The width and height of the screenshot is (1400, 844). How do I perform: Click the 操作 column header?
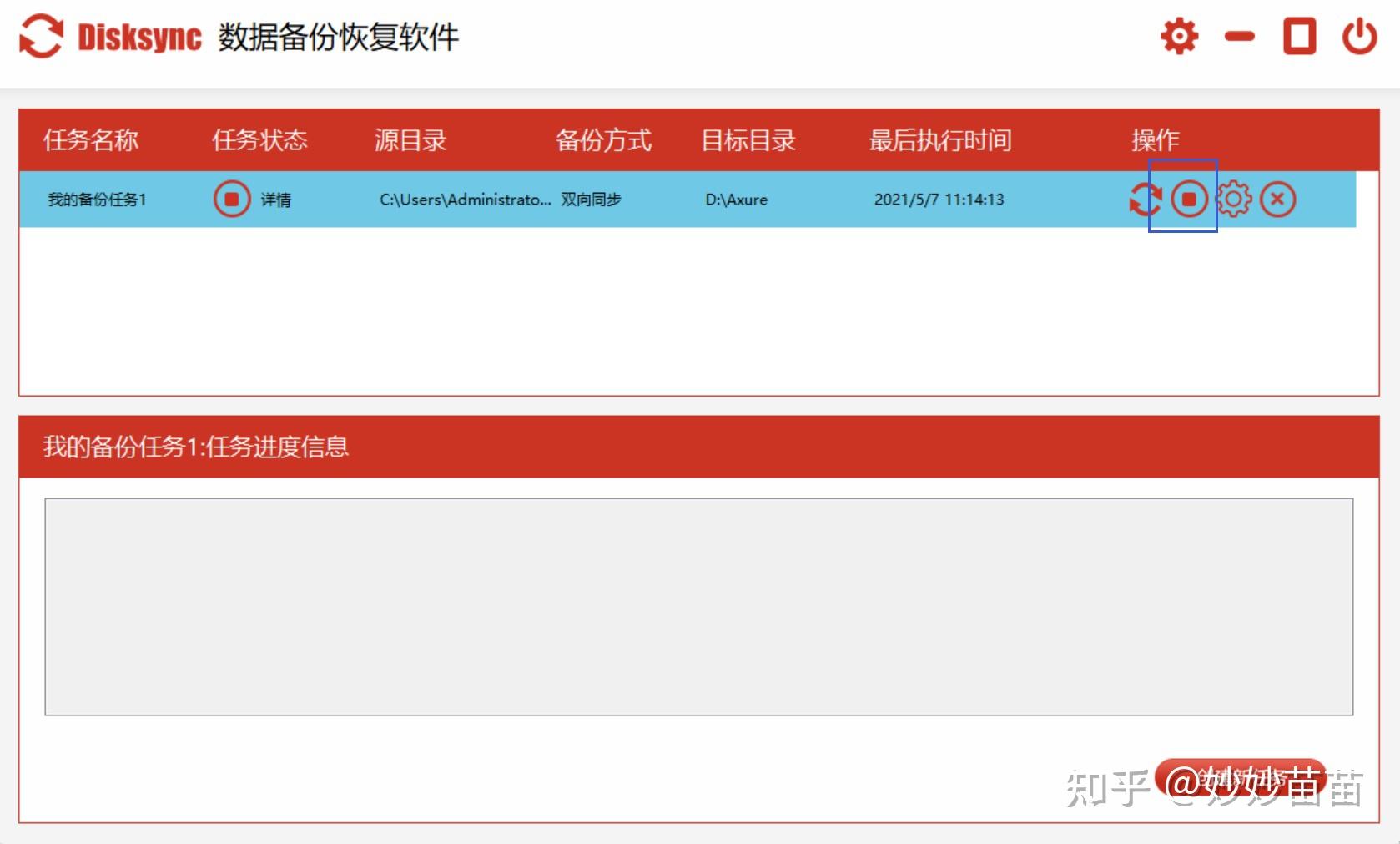click(x=1156, y=139)
